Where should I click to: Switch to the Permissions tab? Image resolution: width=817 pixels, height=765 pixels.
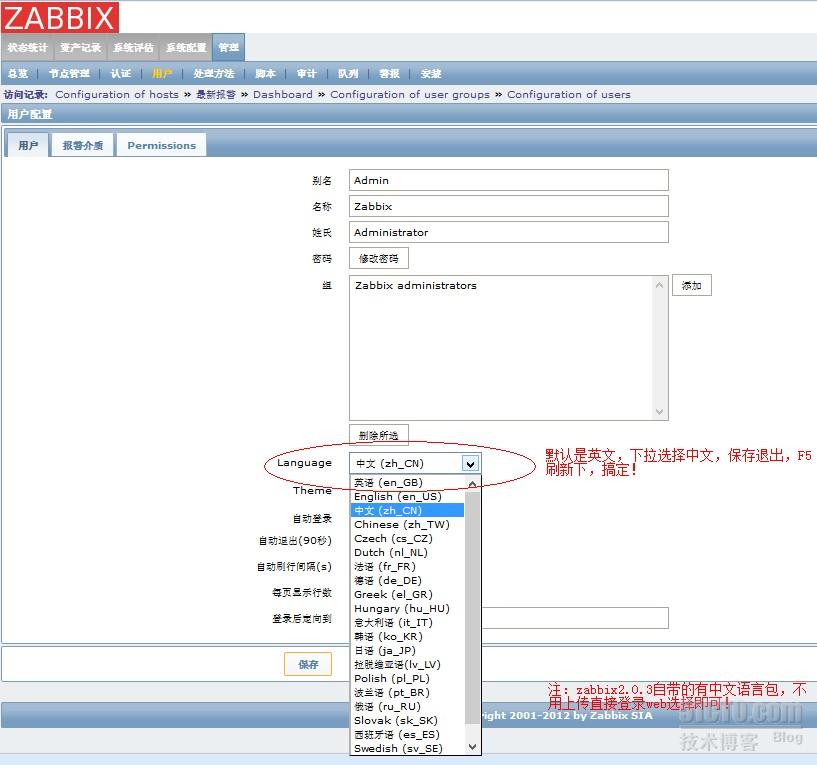click(162, 145)
